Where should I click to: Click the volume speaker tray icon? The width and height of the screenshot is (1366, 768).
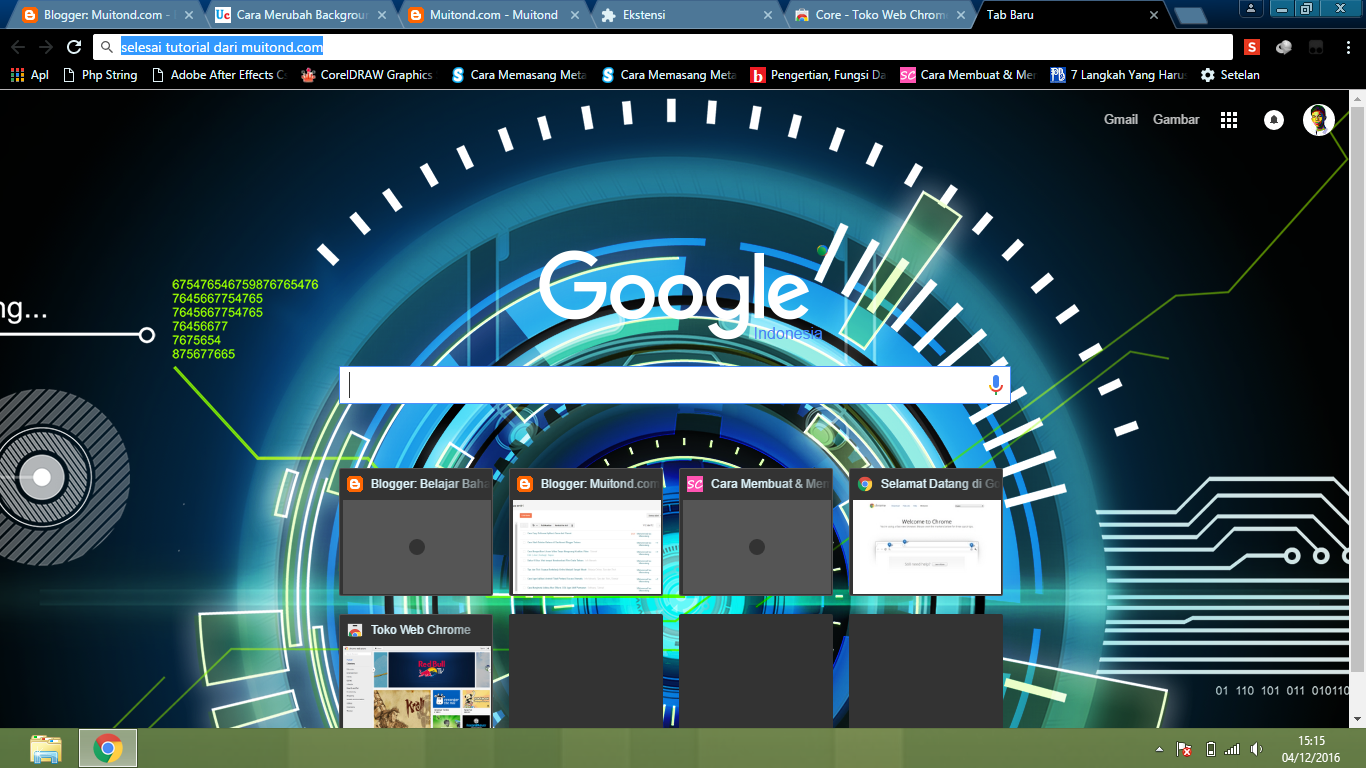(1256, 748)
